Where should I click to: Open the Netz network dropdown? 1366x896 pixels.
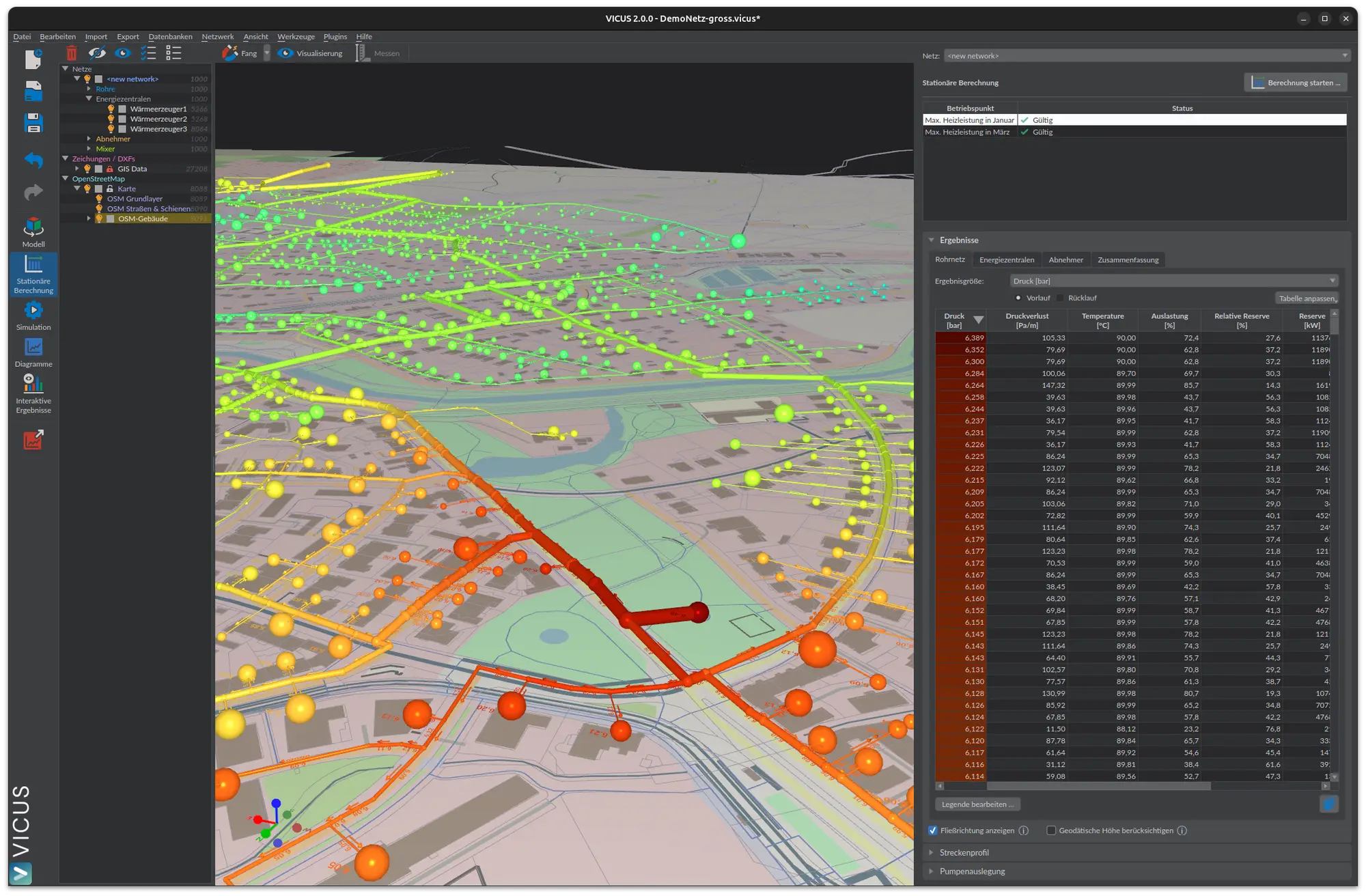click(1147, 56)
